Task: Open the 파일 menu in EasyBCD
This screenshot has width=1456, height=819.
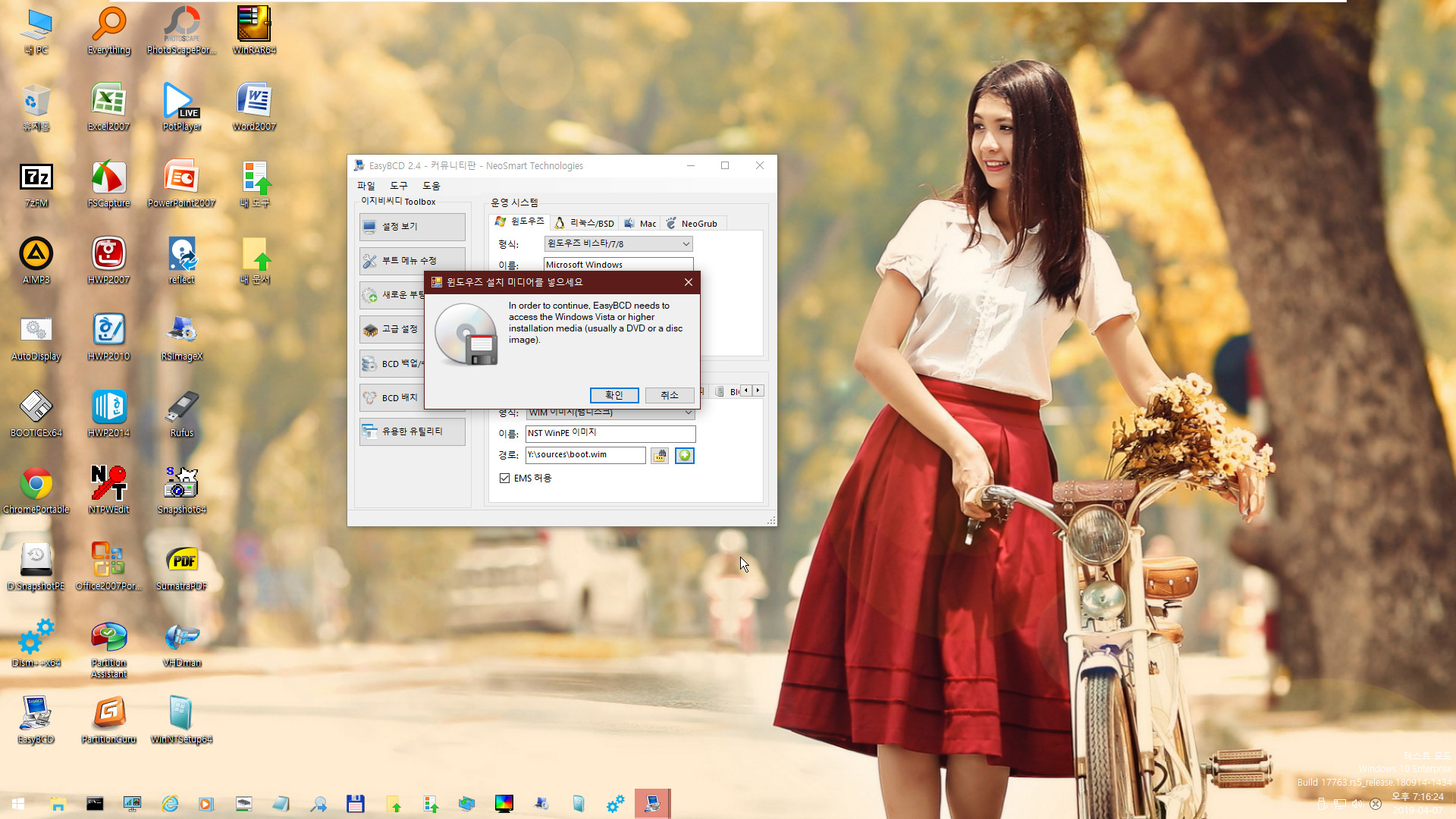Action: tap(366, 186)
